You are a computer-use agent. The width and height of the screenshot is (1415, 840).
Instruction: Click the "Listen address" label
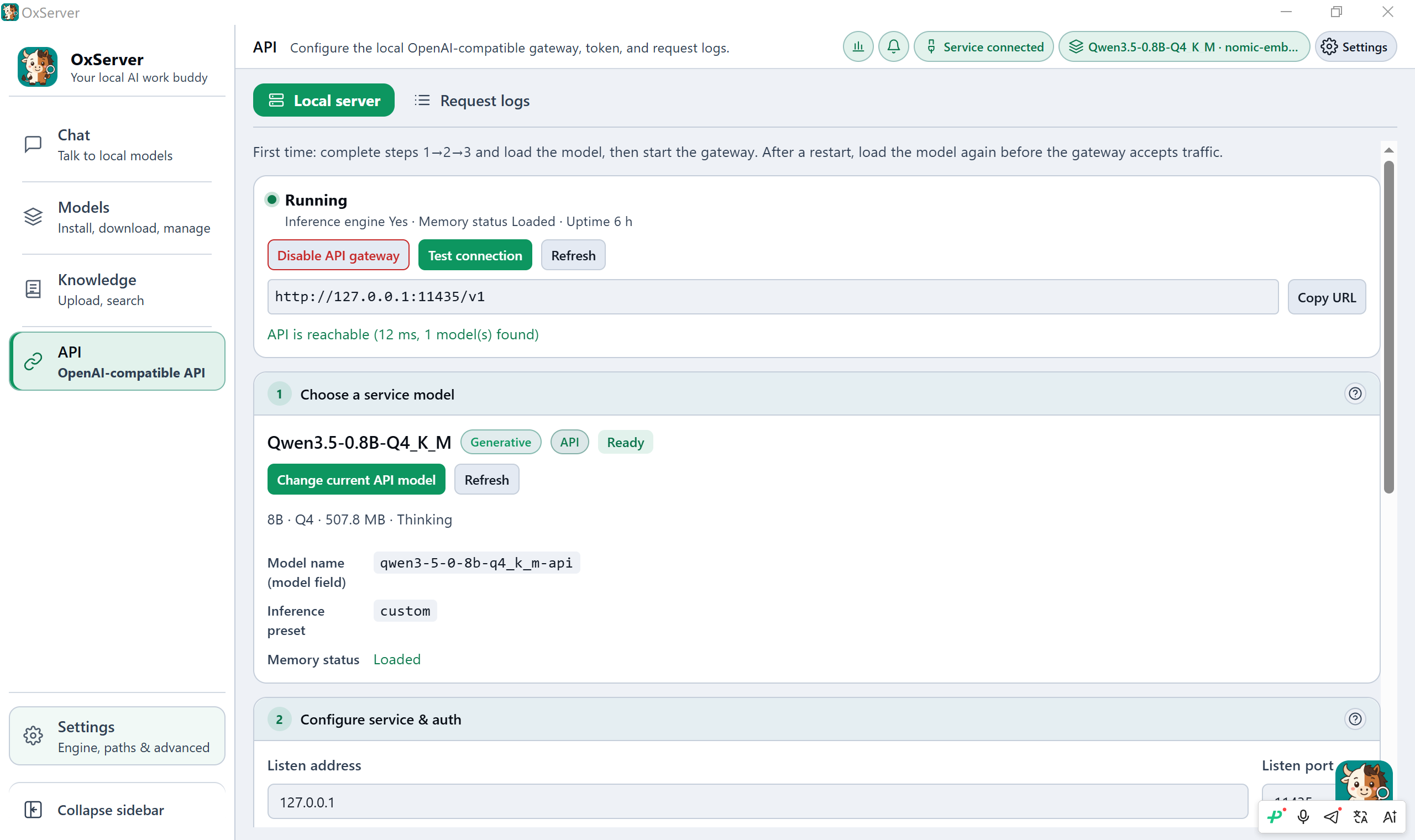[314, 765]
